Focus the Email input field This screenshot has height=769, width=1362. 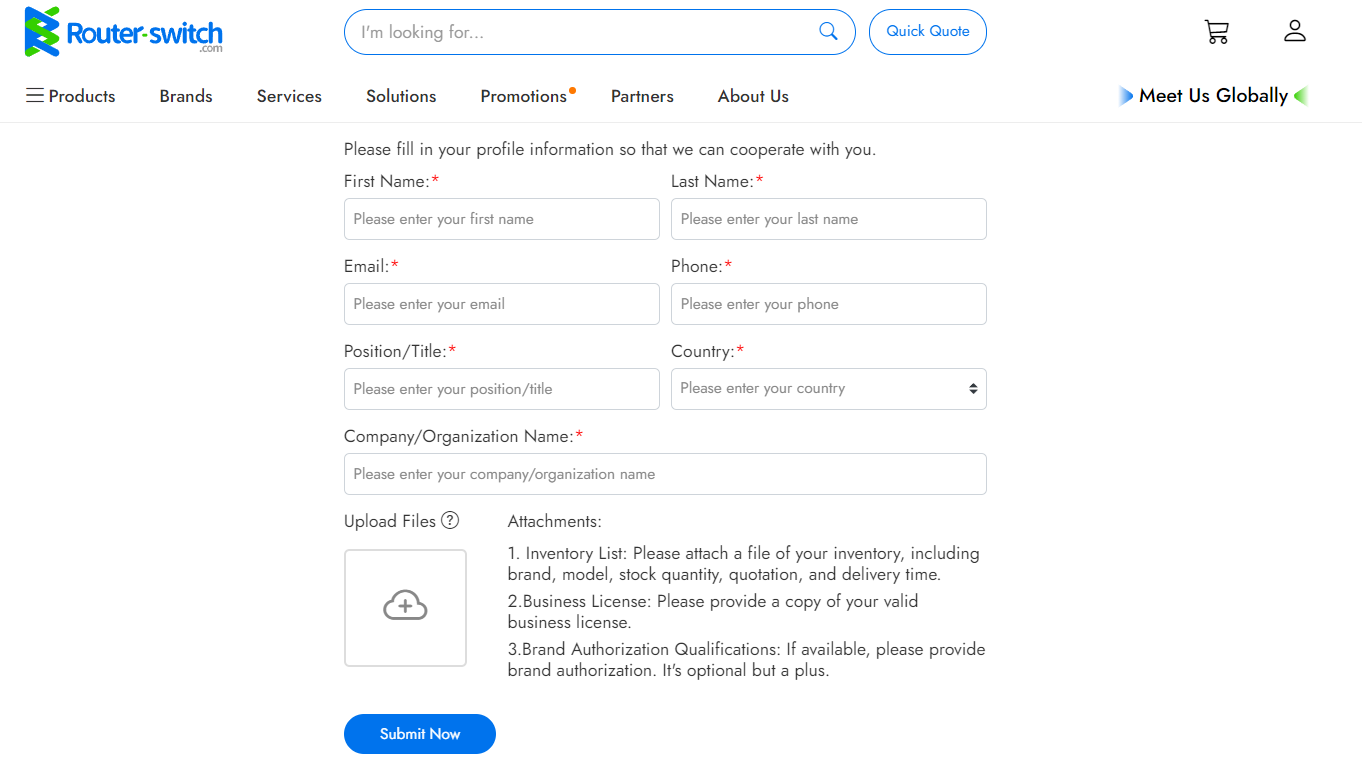(x=501, y=304)
